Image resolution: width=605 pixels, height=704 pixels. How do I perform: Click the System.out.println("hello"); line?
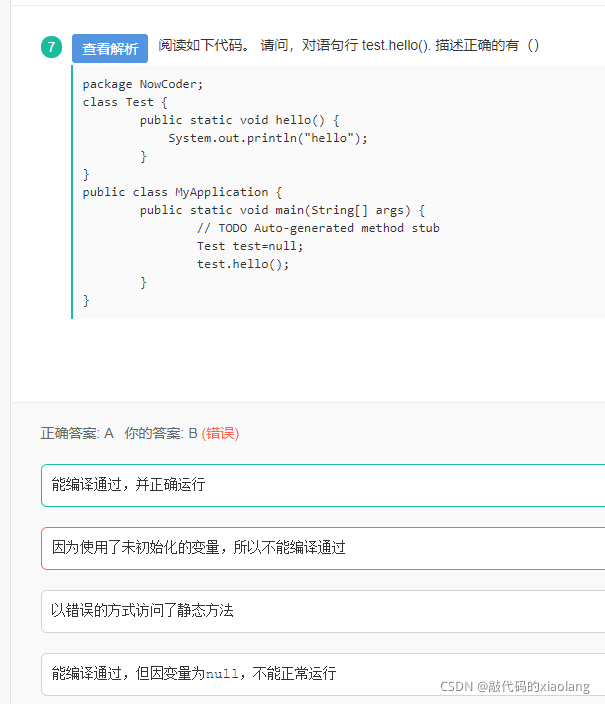[x=268, y=138]
